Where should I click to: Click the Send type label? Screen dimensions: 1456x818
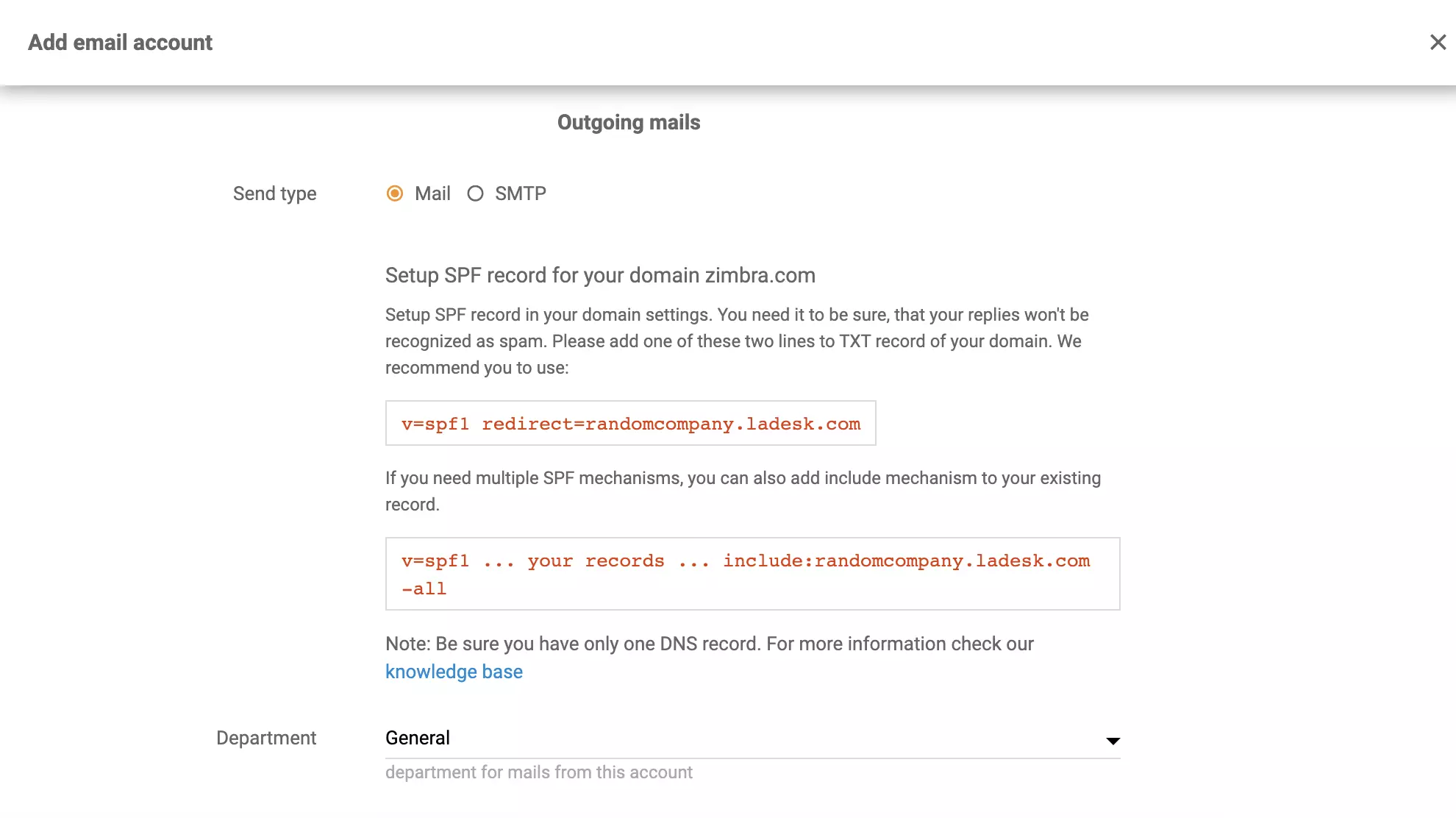click(x=274, y=193)
